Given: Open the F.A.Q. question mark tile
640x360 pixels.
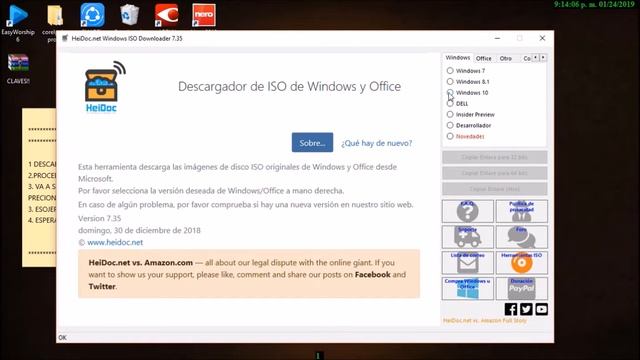Looking at the screenshot, I should click(467, 211).
